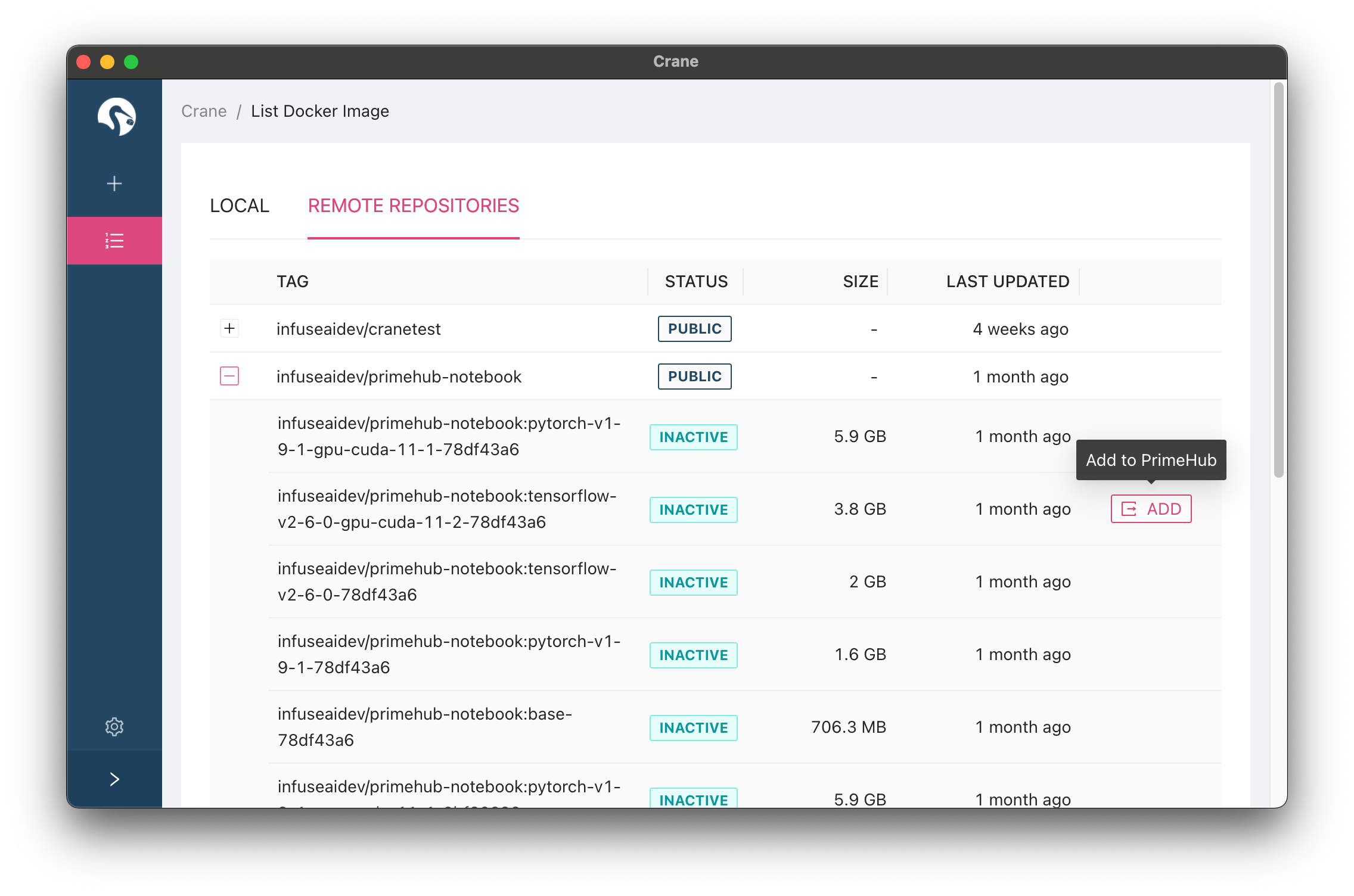The image size is (1354, 896).
Task: Click the SIZE column header
Action: (x=860, y=281)
